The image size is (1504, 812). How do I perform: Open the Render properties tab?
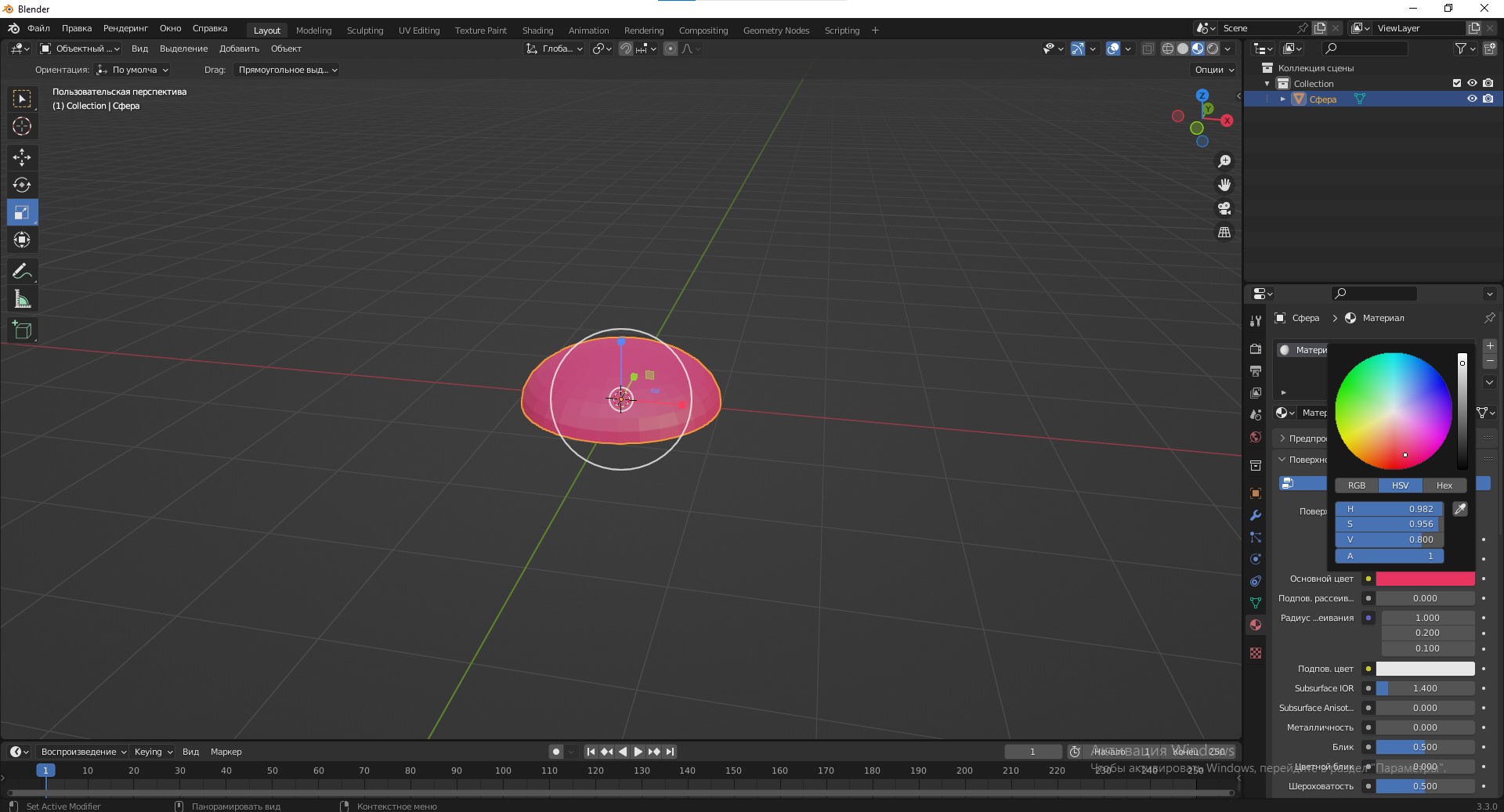point(1256,348)
